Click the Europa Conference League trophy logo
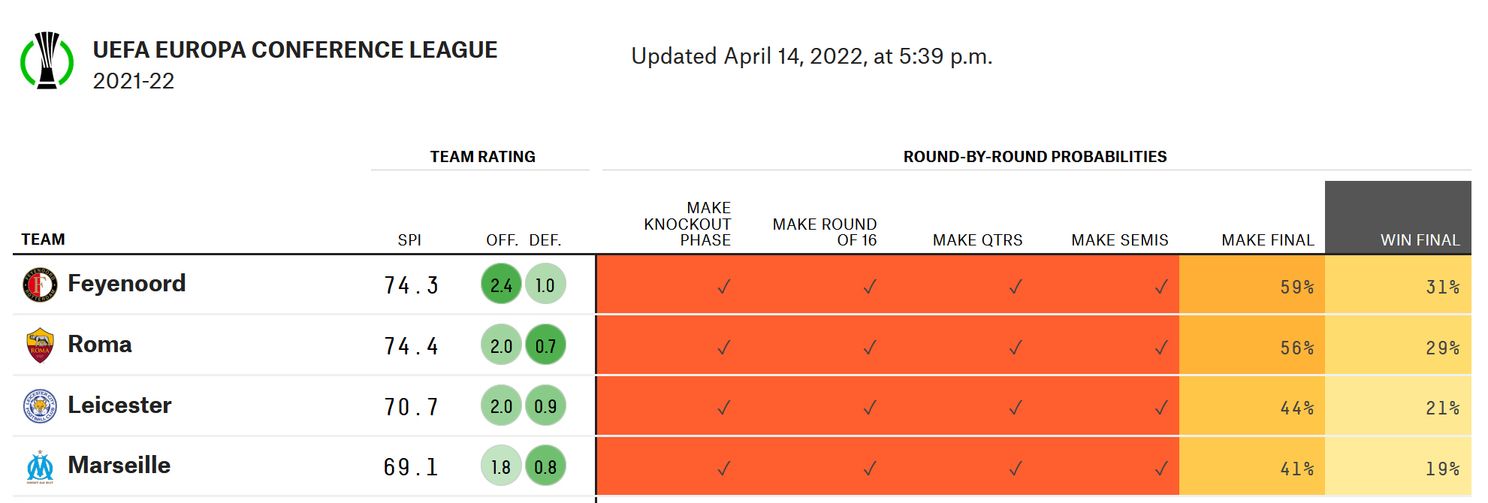The width and height of the screenshot is (1488, 503). pos(47,60)
